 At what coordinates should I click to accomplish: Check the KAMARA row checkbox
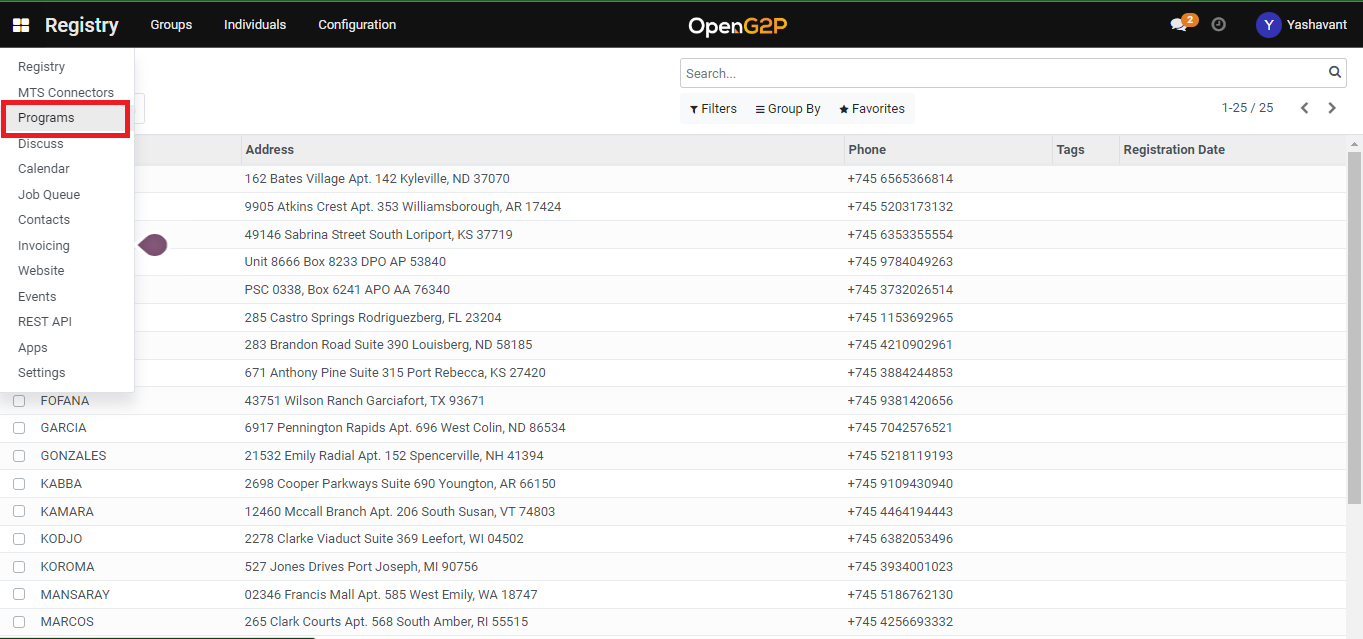click(19, 512)
